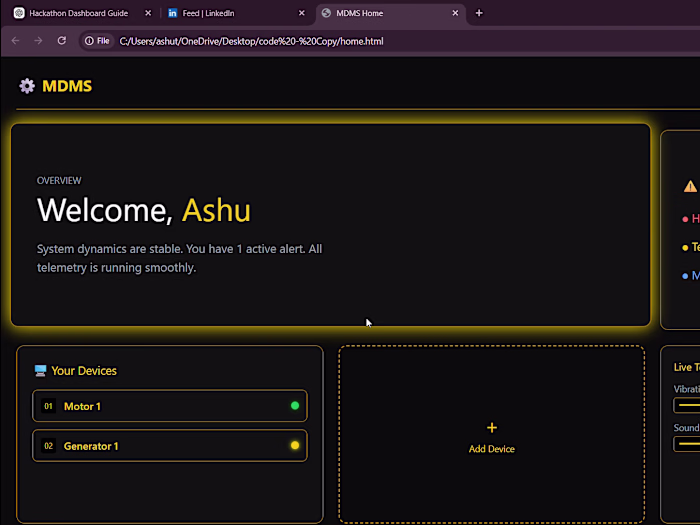Close the Feed | LinkedIn tab
This screenshot has height=525, width=700.
[x=302, y=13]
